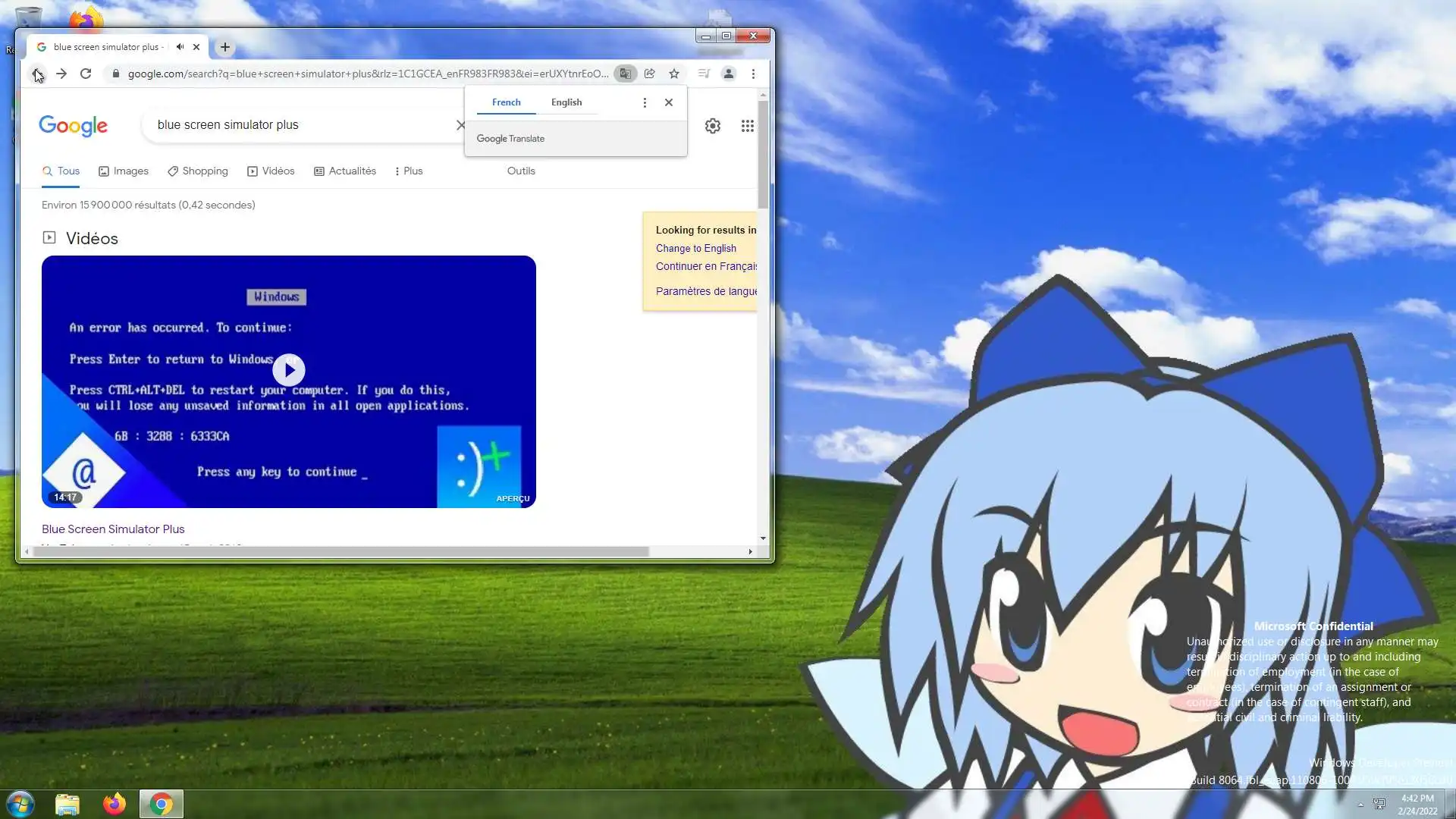Open Chrome three-dot main menu
Viewport: 1456px width, 819px height.
(753, 74)
